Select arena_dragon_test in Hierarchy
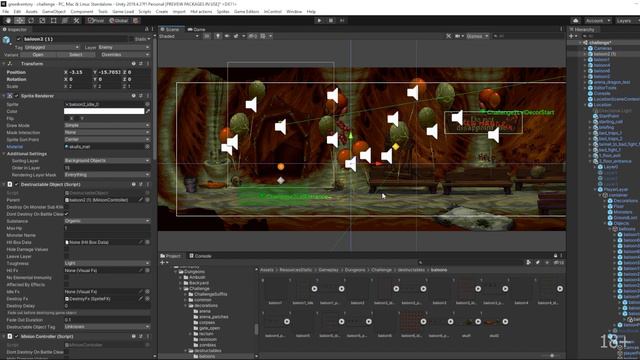Viewport: 640px width, 360px height. pyautogui.click(x=611, y=82)
